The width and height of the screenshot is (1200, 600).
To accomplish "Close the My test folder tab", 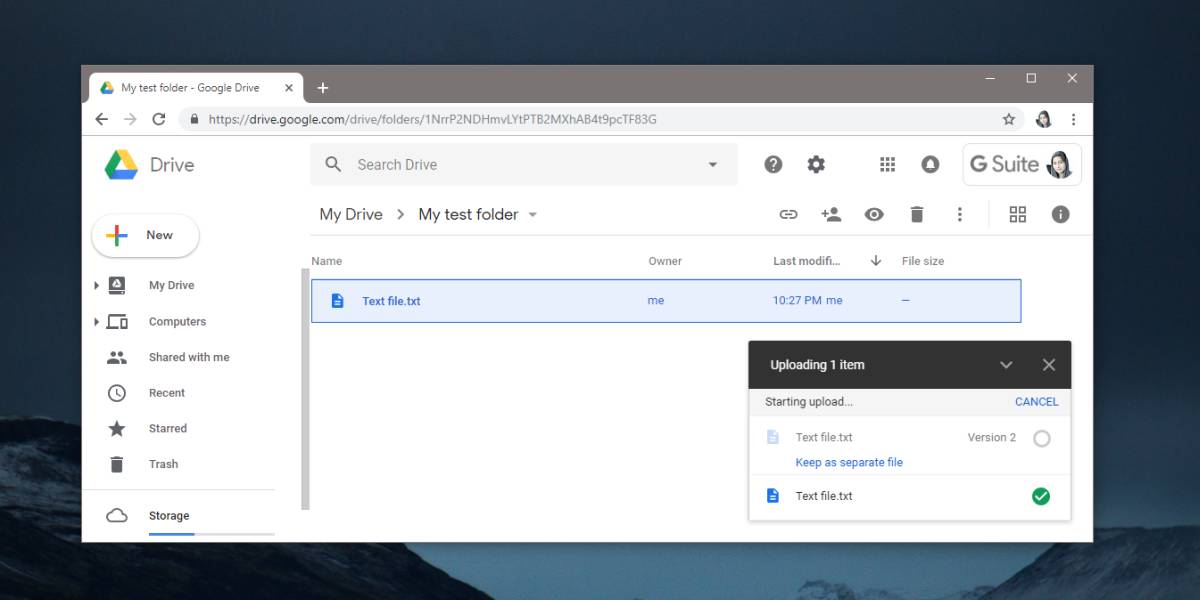I will pyautogui.click(x=289, y=88).
